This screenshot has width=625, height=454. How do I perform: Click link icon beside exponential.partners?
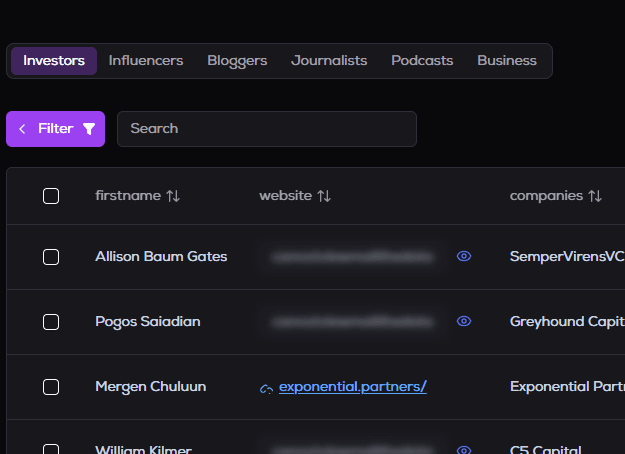[266, 388]
